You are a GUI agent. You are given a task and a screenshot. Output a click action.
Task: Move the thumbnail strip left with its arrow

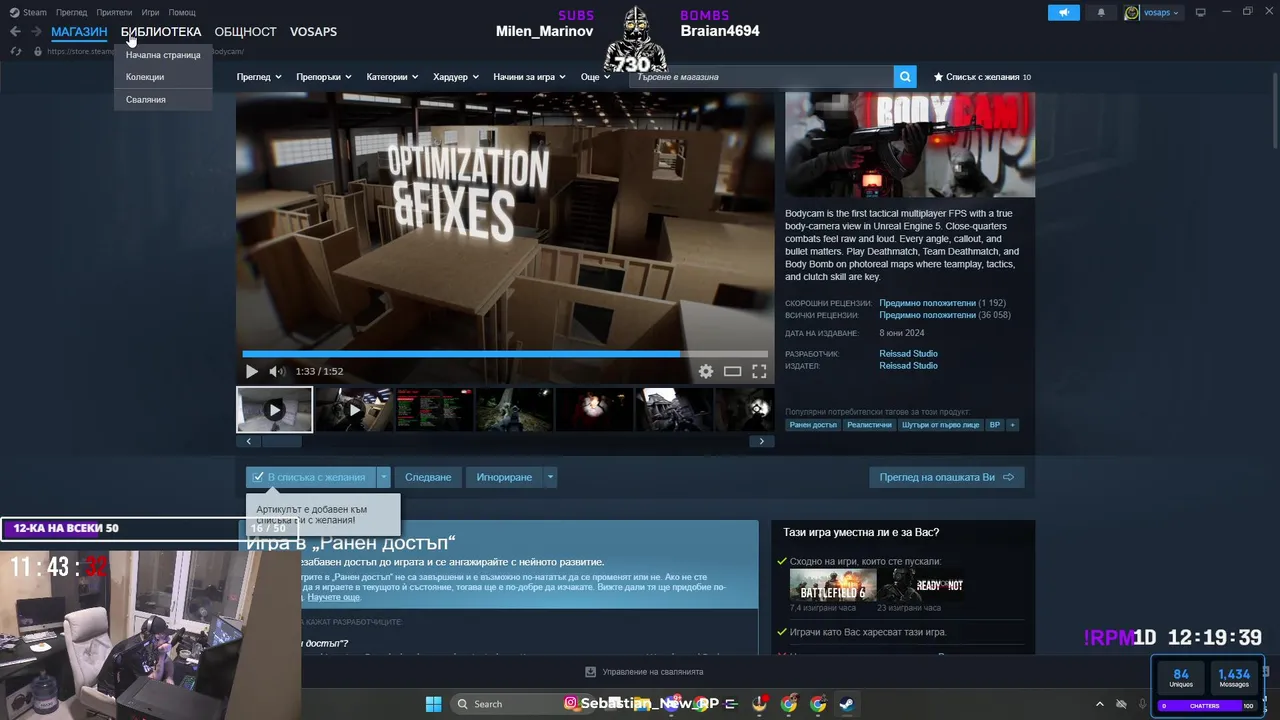pyautogui.click(x=248, y=441)
